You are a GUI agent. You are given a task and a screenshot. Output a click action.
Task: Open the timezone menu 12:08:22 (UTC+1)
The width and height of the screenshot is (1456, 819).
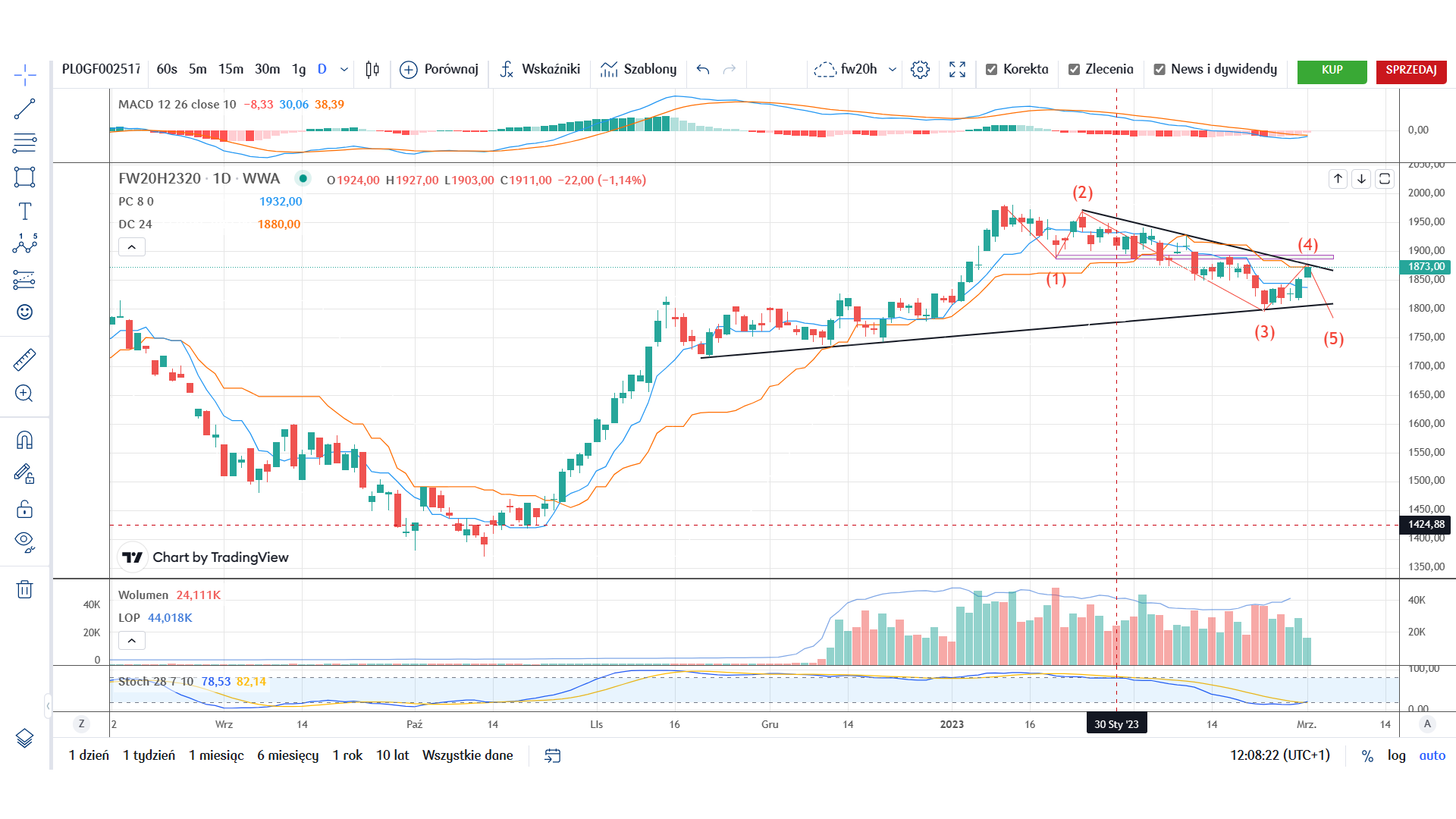pos(1280,756)
